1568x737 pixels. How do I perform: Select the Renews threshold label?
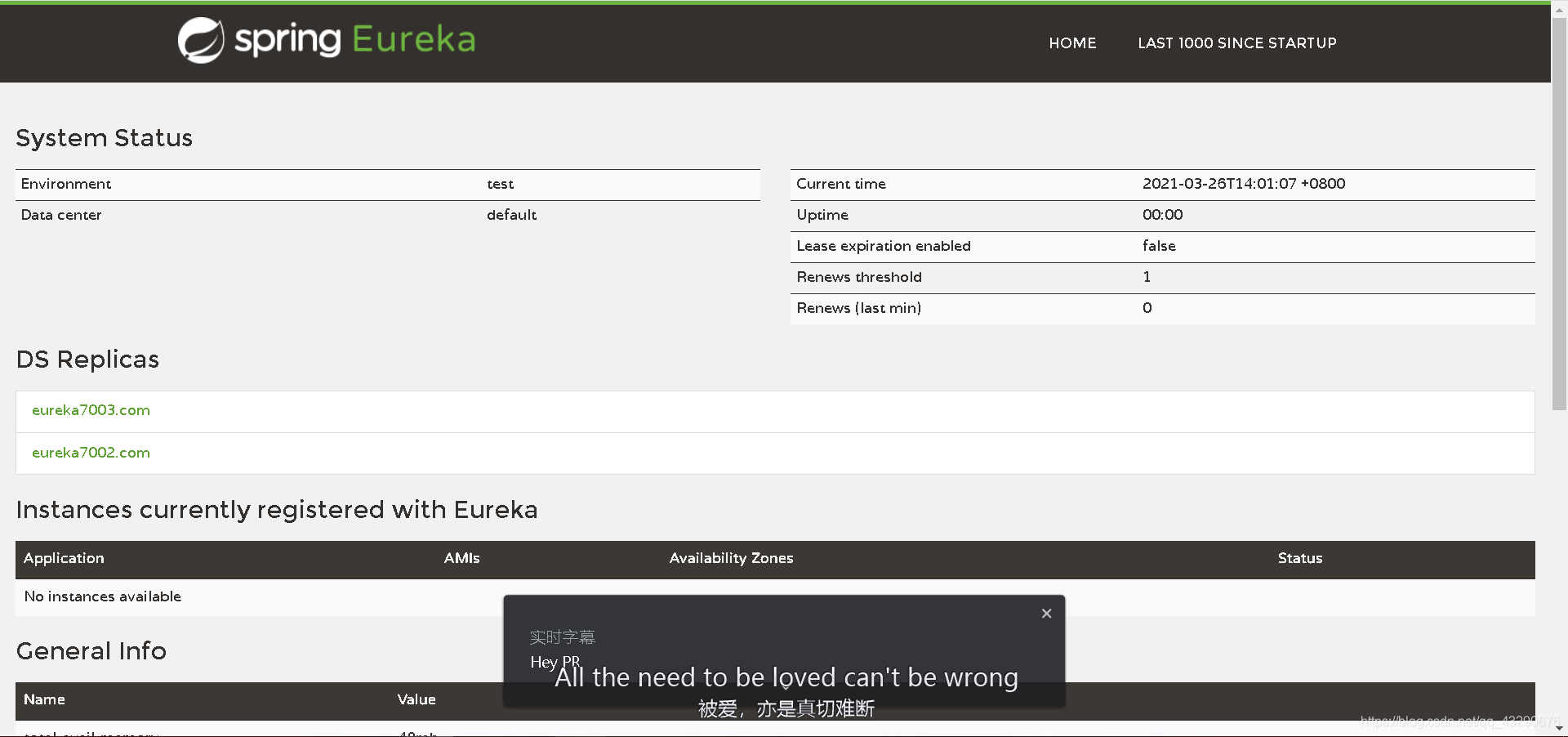[x=859, y=277]
